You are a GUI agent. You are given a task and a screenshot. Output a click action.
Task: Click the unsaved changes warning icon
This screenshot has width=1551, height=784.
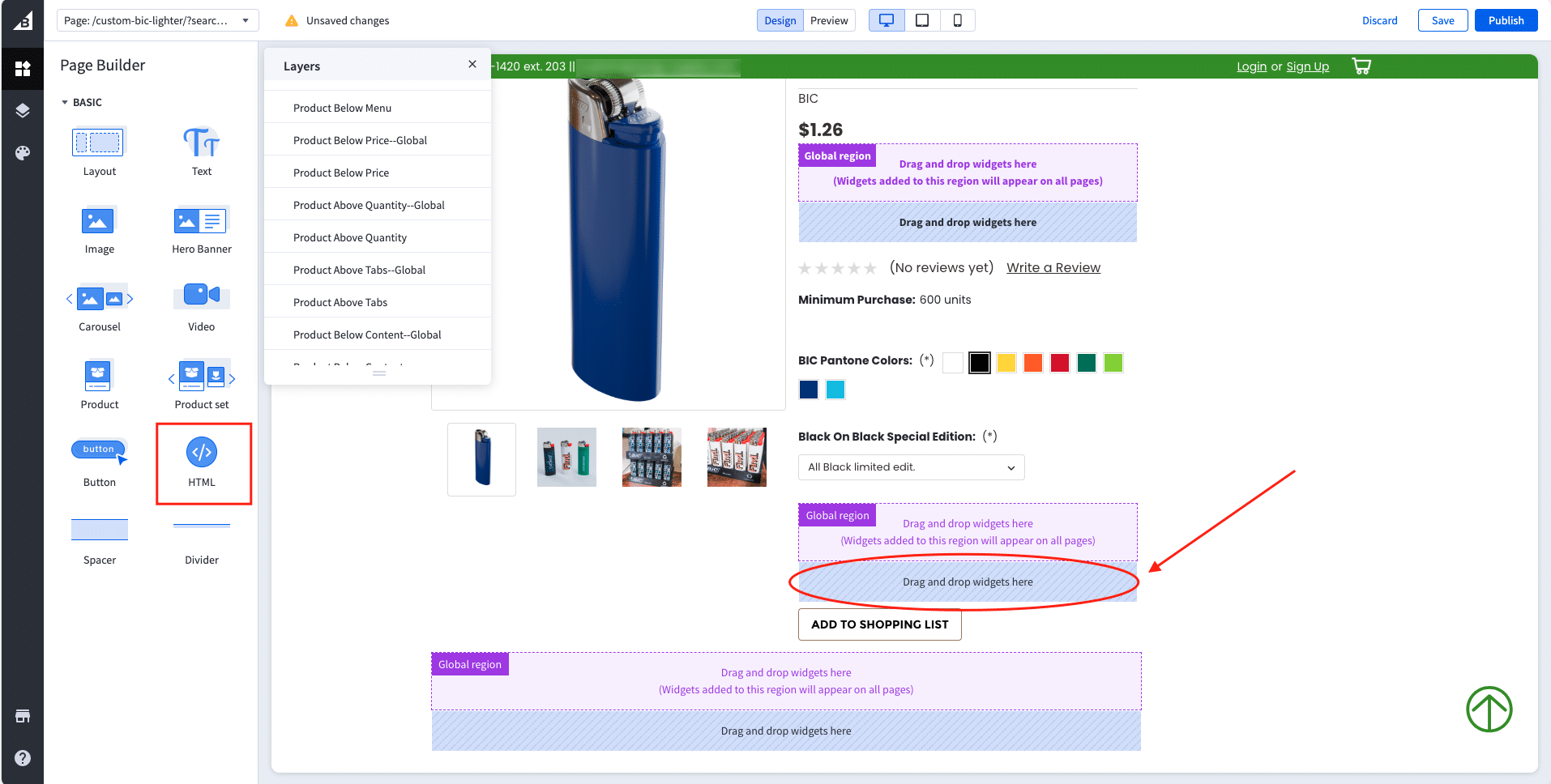point(292,20)
